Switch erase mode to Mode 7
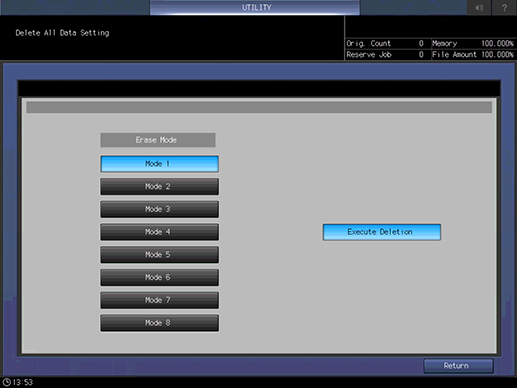517x388 pixels. (x=159, y=300)
